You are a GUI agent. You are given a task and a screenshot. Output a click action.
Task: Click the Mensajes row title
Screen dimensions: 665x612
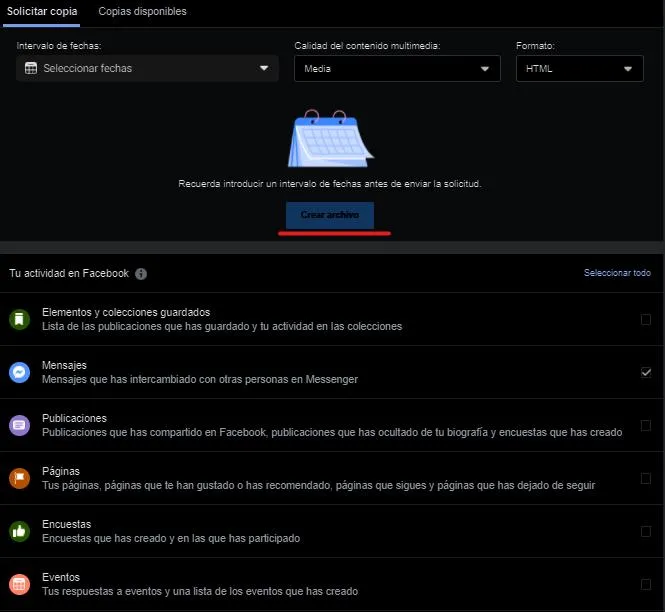pyautogui.click(x=64, y=365)
